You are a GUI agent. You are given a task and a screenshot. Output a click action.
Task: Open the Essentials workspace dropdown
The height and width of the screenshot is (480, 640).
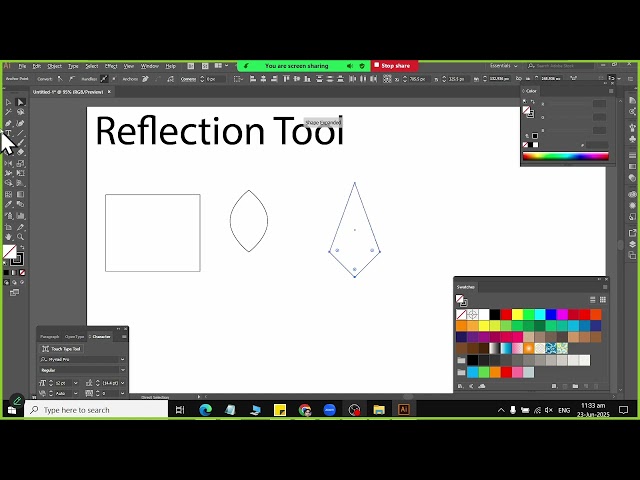click(x=504, y=66)
